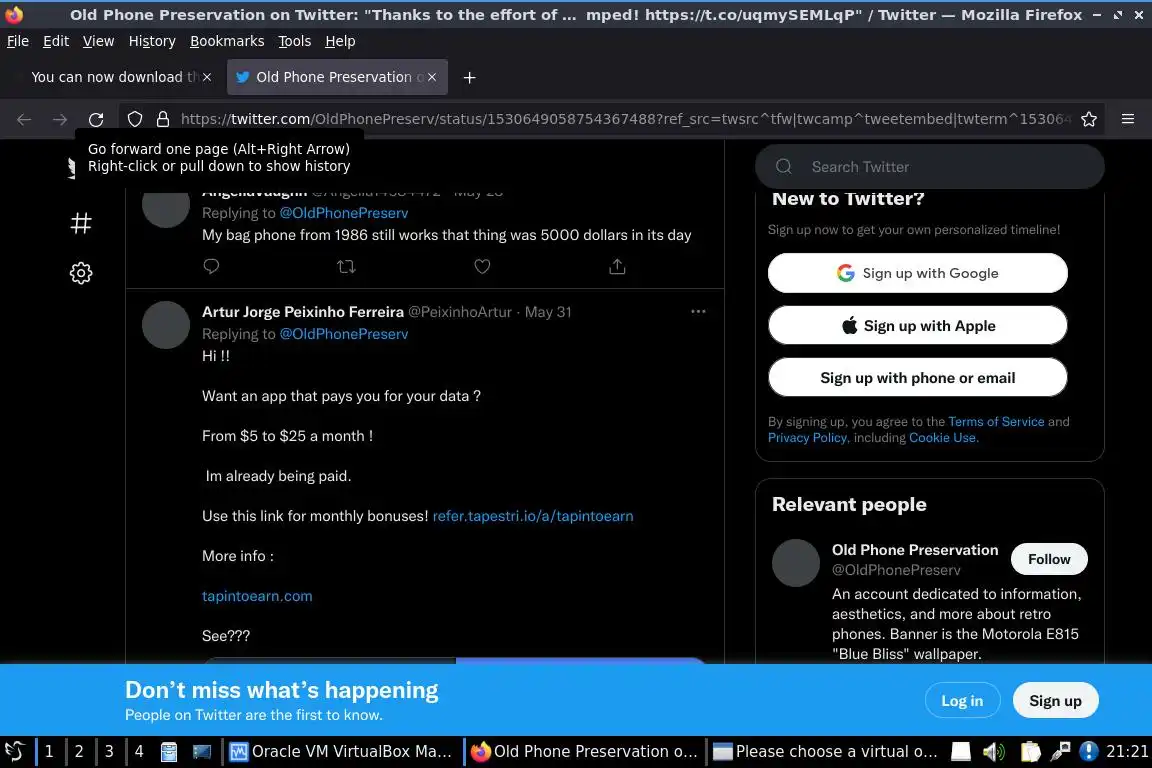
Task: Click the notification info tray icon
Action: pos(1089,751)
